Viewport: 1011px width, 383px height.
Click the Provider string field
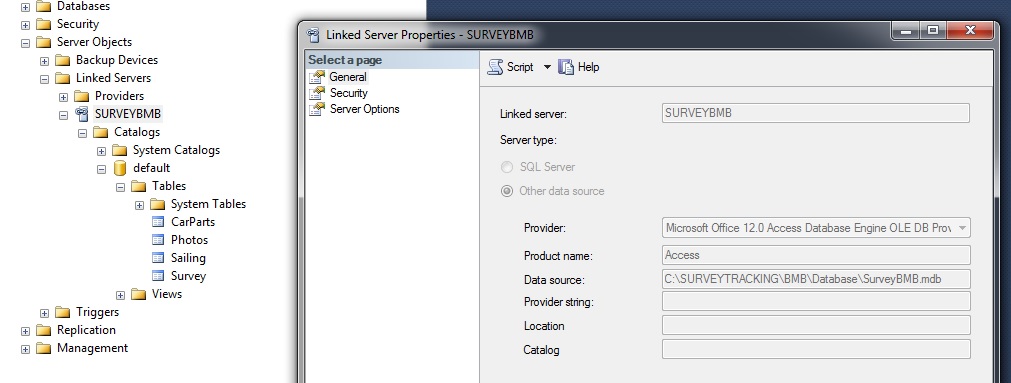pos(816,301)
